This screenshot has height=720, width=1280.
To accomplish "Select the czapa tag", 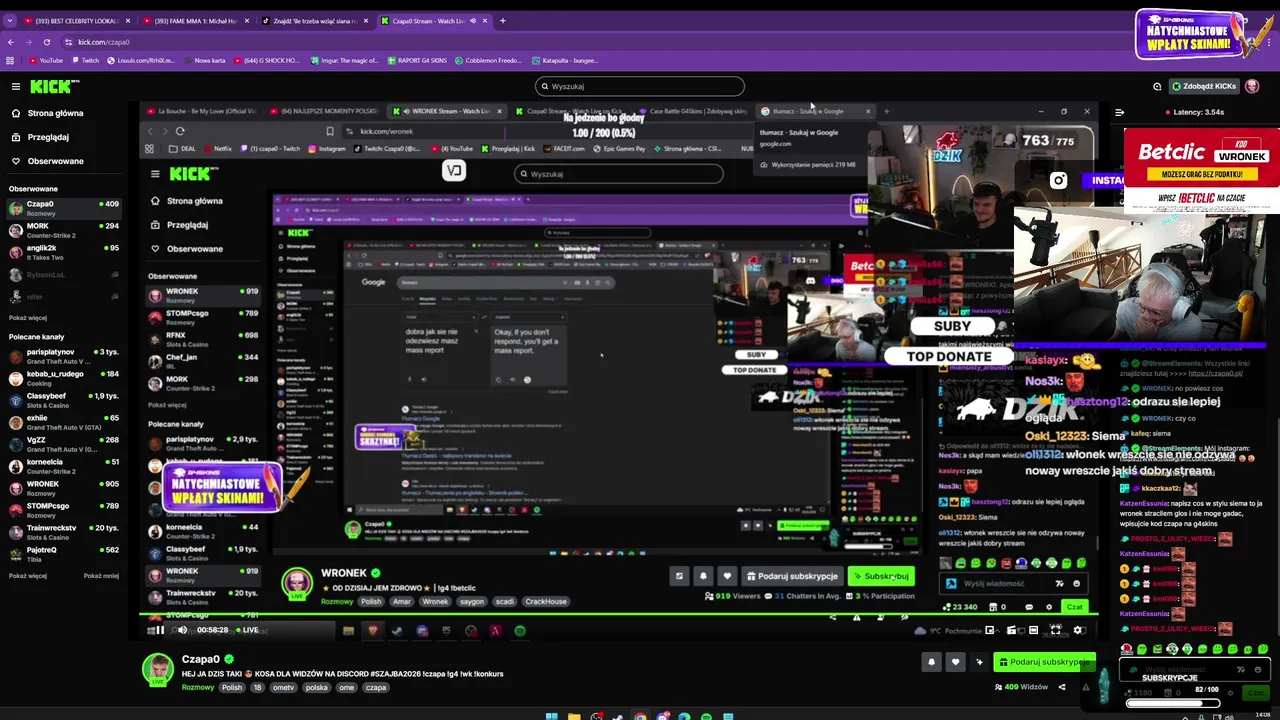I will coord(376,688).
